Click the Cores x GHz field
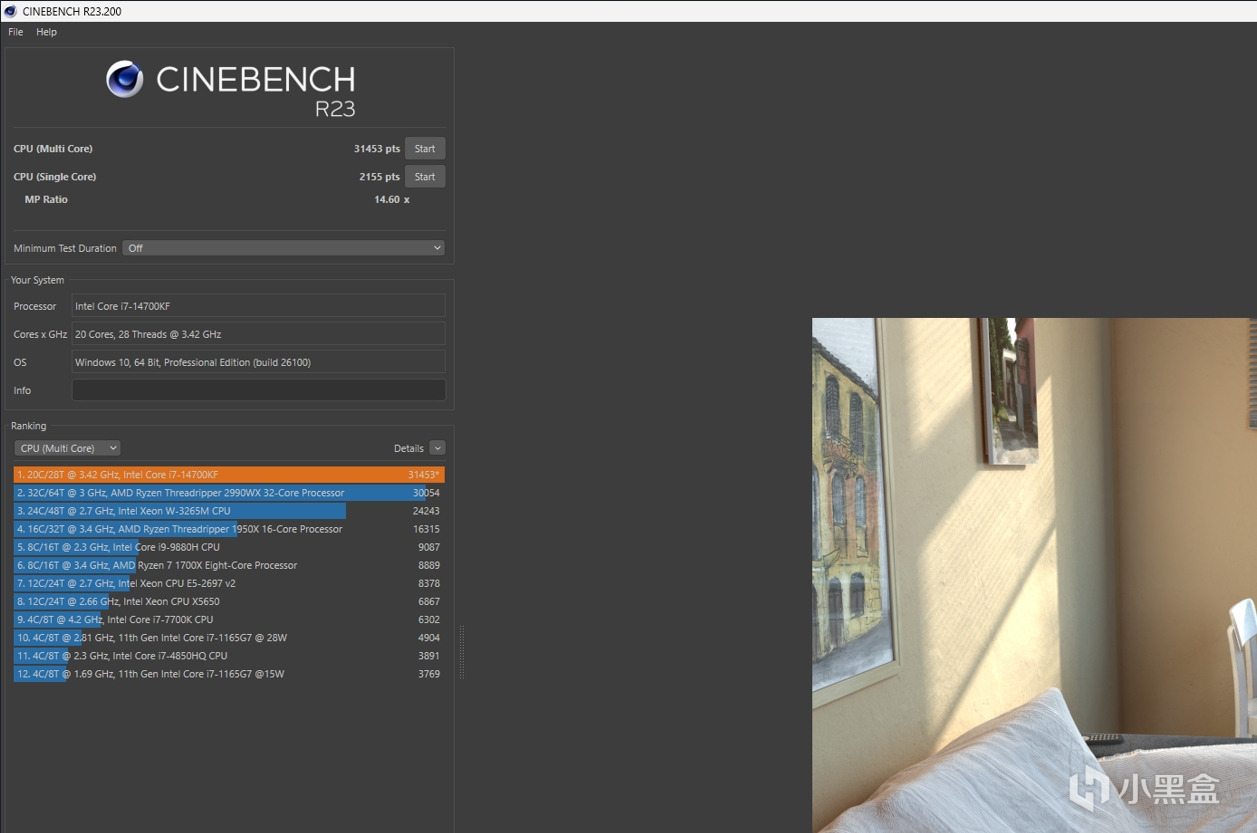 pyautogui.click(x=259, y=334)
